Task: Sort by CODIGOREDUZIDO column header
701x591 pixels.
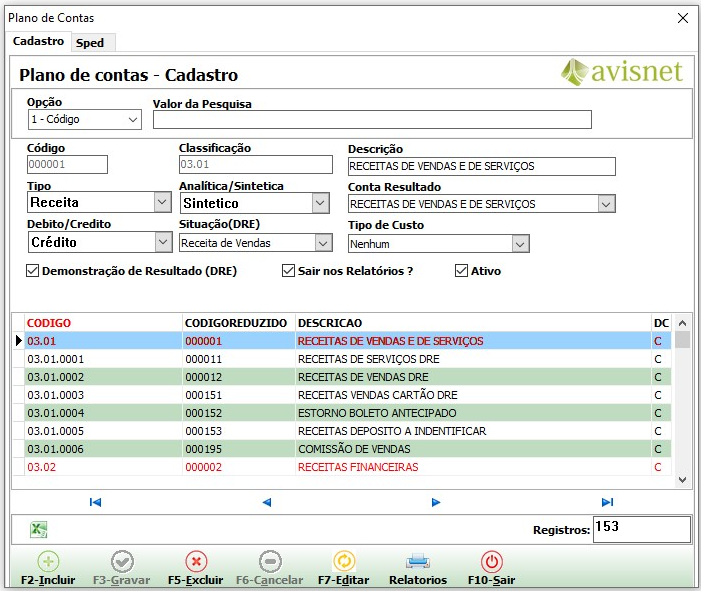Action: pyautogui.click(x=237, y=323)
